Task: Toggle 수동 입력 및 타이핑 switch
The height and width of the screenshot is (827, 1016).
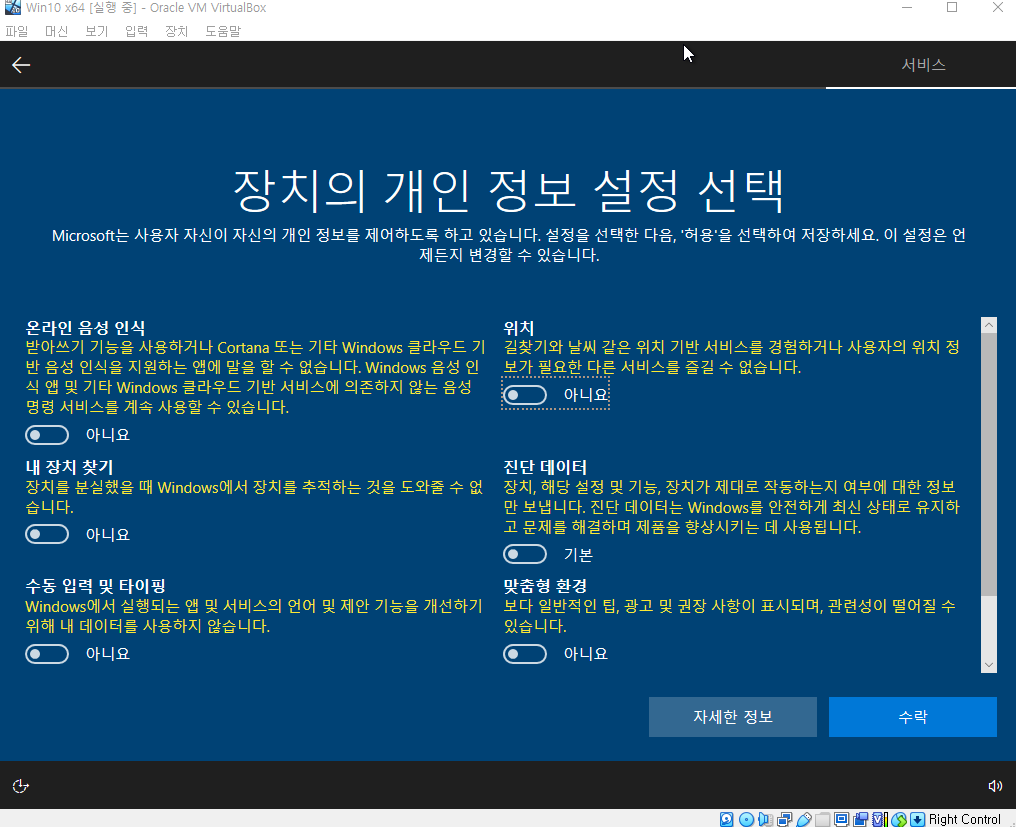Action: (47, 654)
